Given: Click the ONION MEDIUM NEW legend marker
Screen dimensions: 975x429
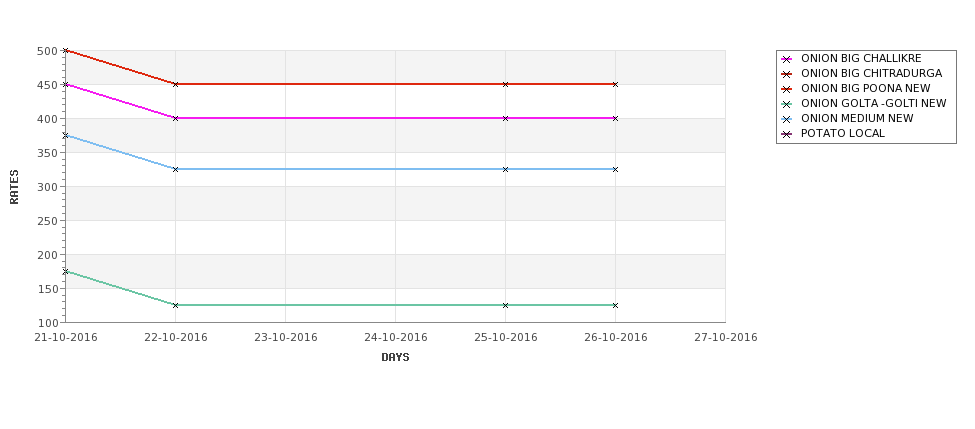Looking at the screenshot, I should pyautogui.click(x=787, y=119).
